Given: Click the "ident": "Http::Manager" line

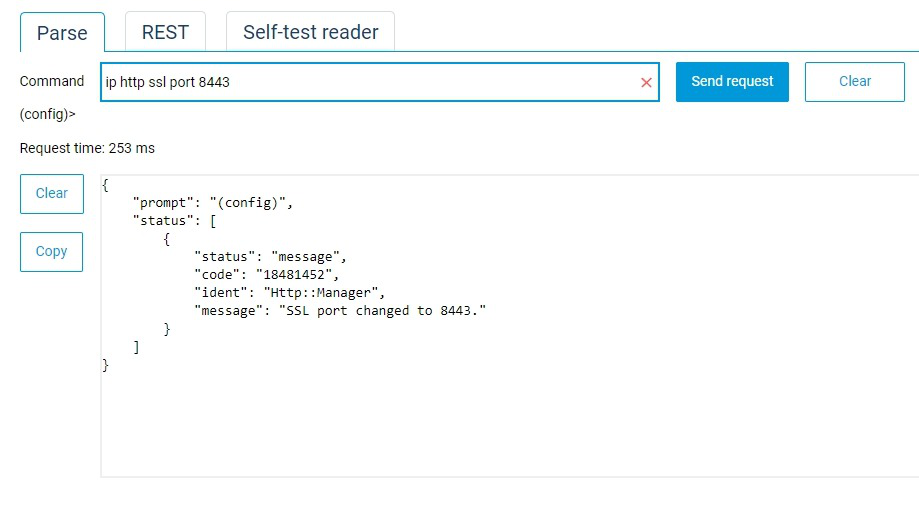Looking at the screenshot, I should (x=290, y=292).
